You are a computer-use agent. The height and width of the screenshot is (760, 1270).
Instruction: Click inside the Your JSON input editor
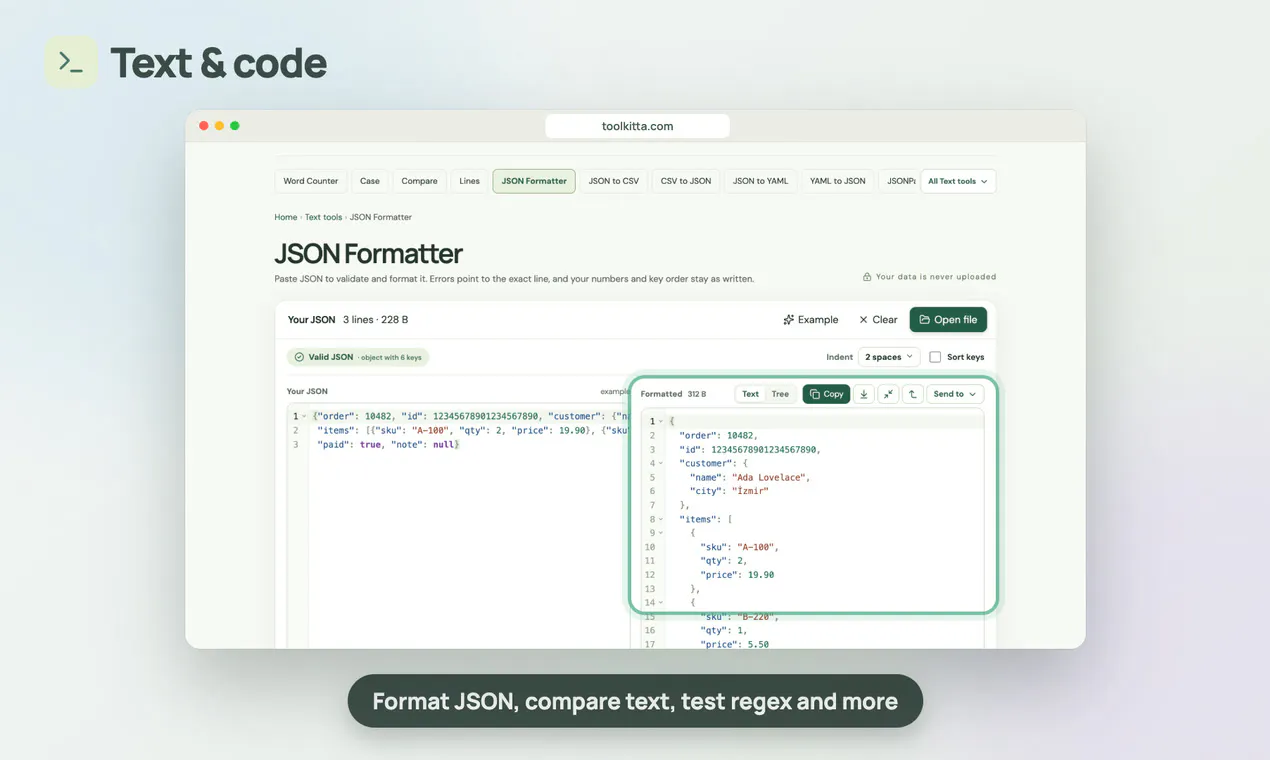(459, 524)
